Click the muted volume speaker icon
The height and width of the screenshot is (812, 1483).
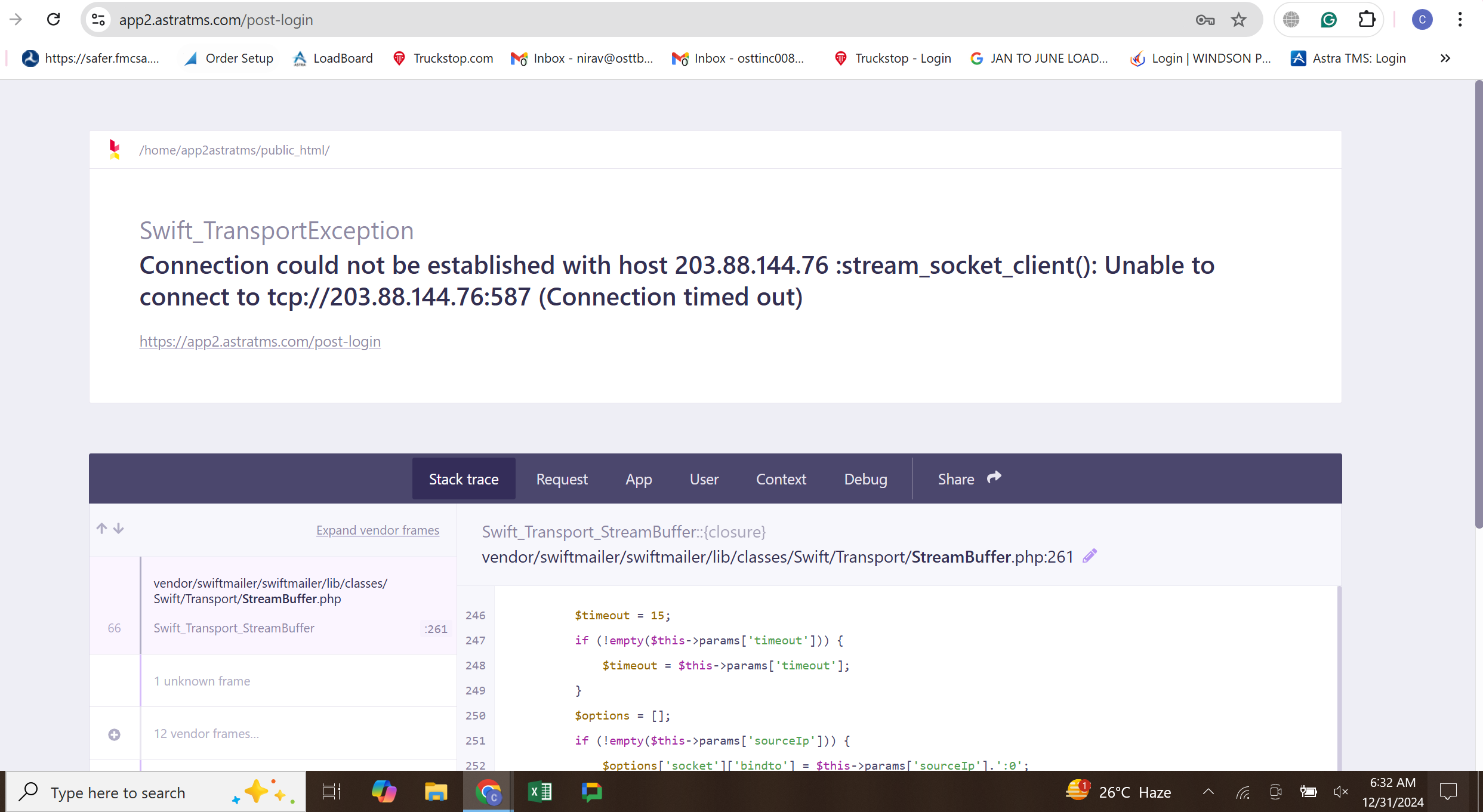1341,792
